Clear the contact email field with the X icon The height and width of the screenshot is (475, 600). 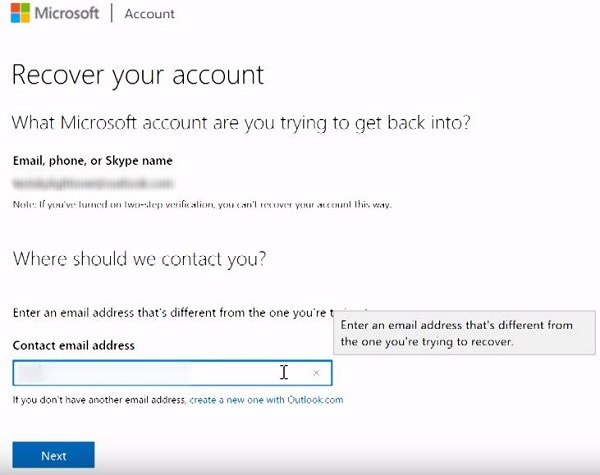tap(316, 373)
